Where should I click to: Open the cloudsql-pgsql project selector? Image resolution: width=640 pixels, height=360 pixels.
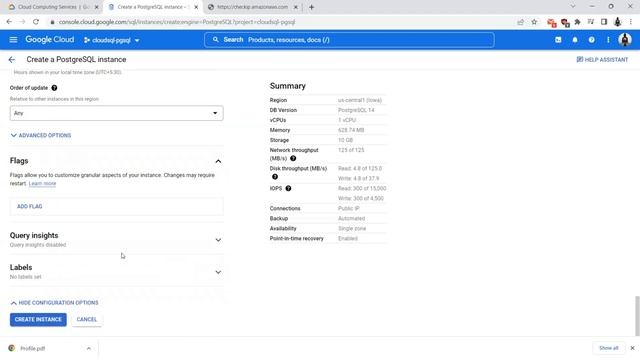(x=111, y=40)
